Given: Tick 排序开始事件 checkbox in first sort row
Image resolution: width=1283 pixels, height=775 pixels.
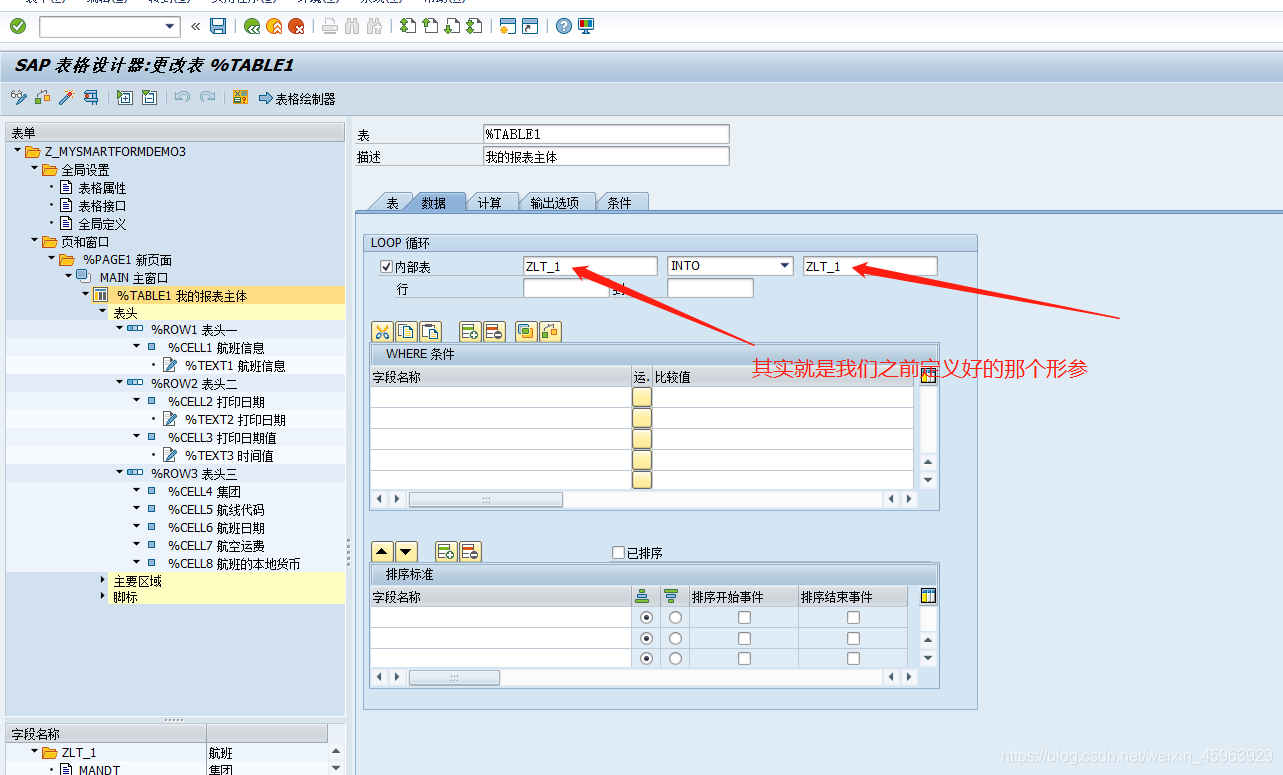Looking at the screenshot, I should [x=744, y=618].
